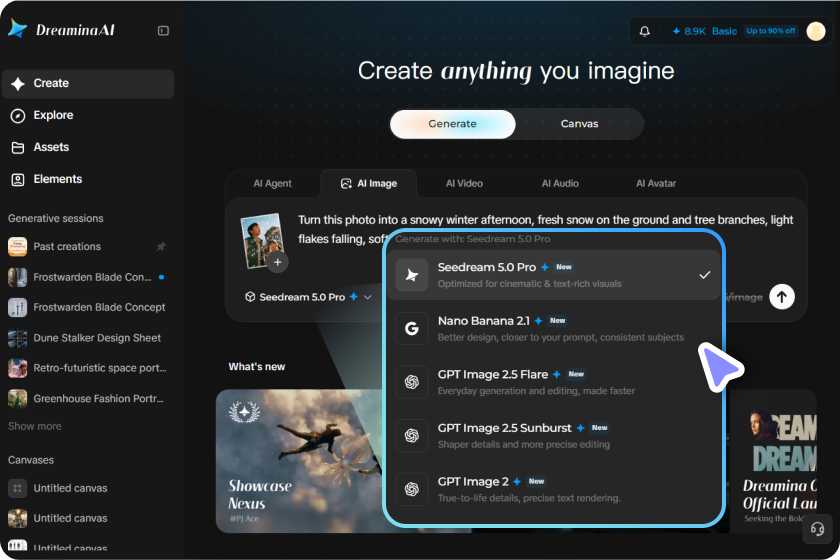Open the AI Video tab
This screenshot has width=840, height=560.
click(464, 183)
